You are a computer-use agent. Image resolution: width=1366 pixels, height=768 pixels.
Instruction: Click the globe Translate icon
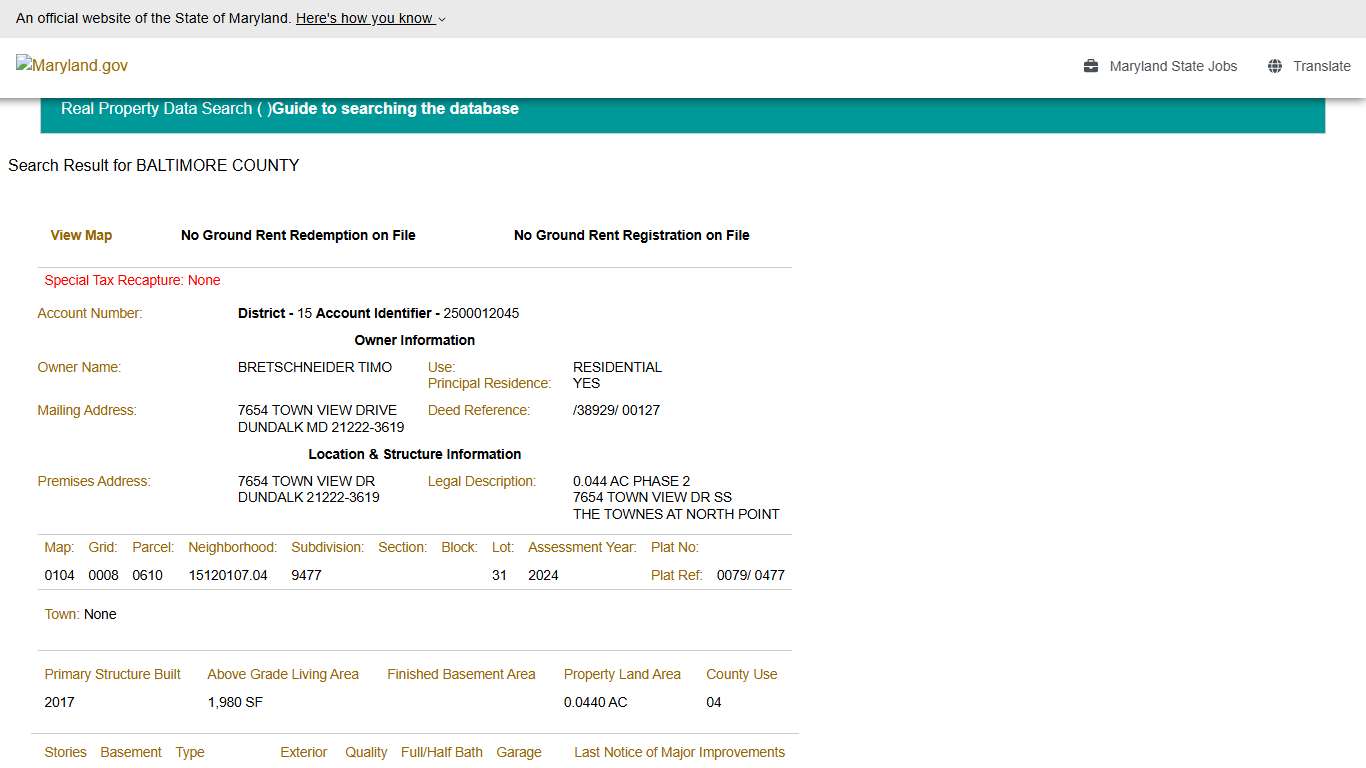pos(1274,65)
